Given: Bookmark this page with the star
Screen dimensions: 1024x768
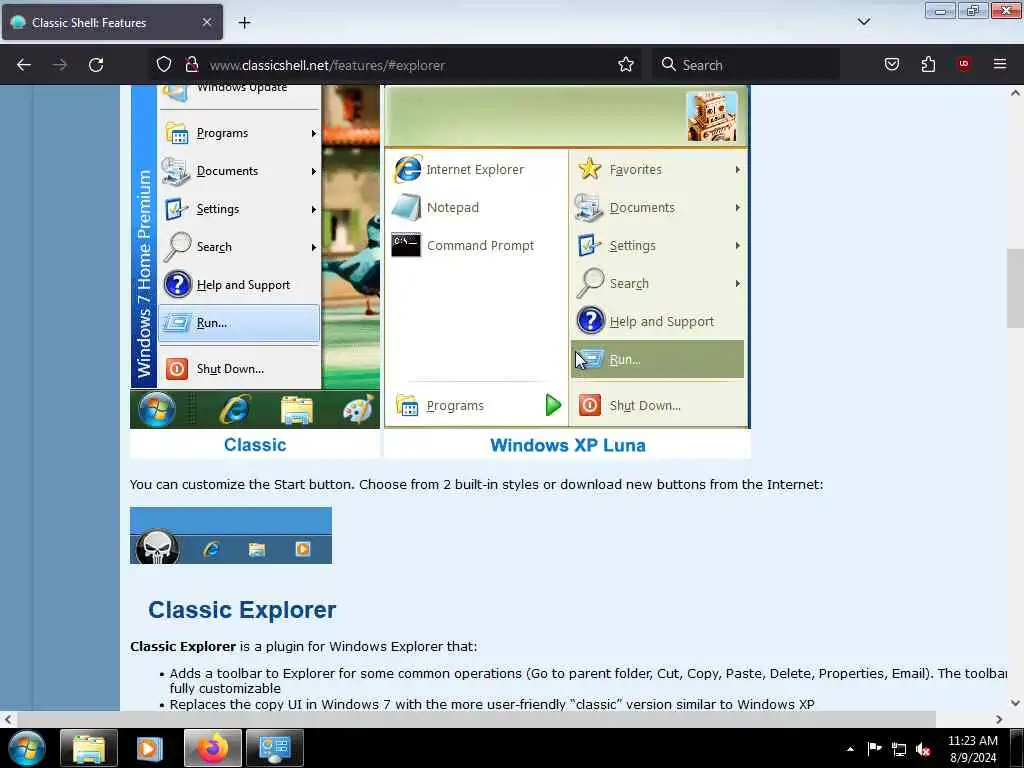Looking at the screenshot, I should coord(626,64).
